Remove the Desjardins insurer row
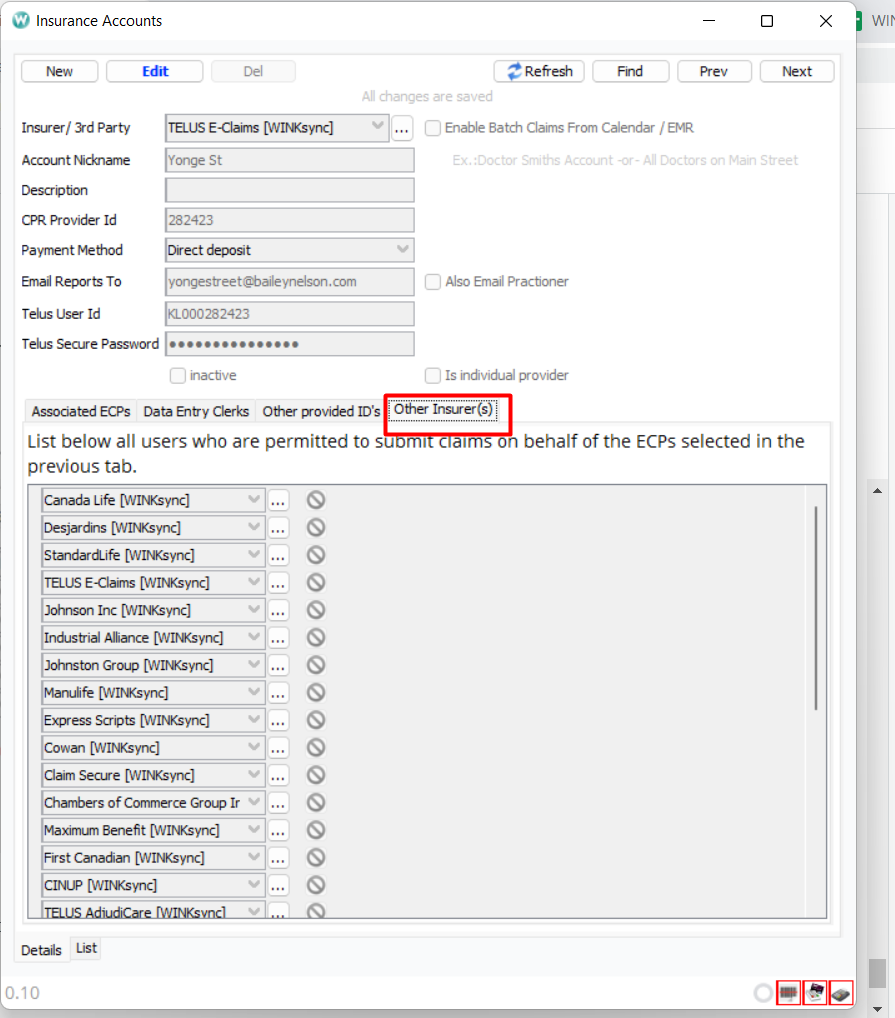The height and width of the screenshot is (1018, 895). click(x=316, y=527)
